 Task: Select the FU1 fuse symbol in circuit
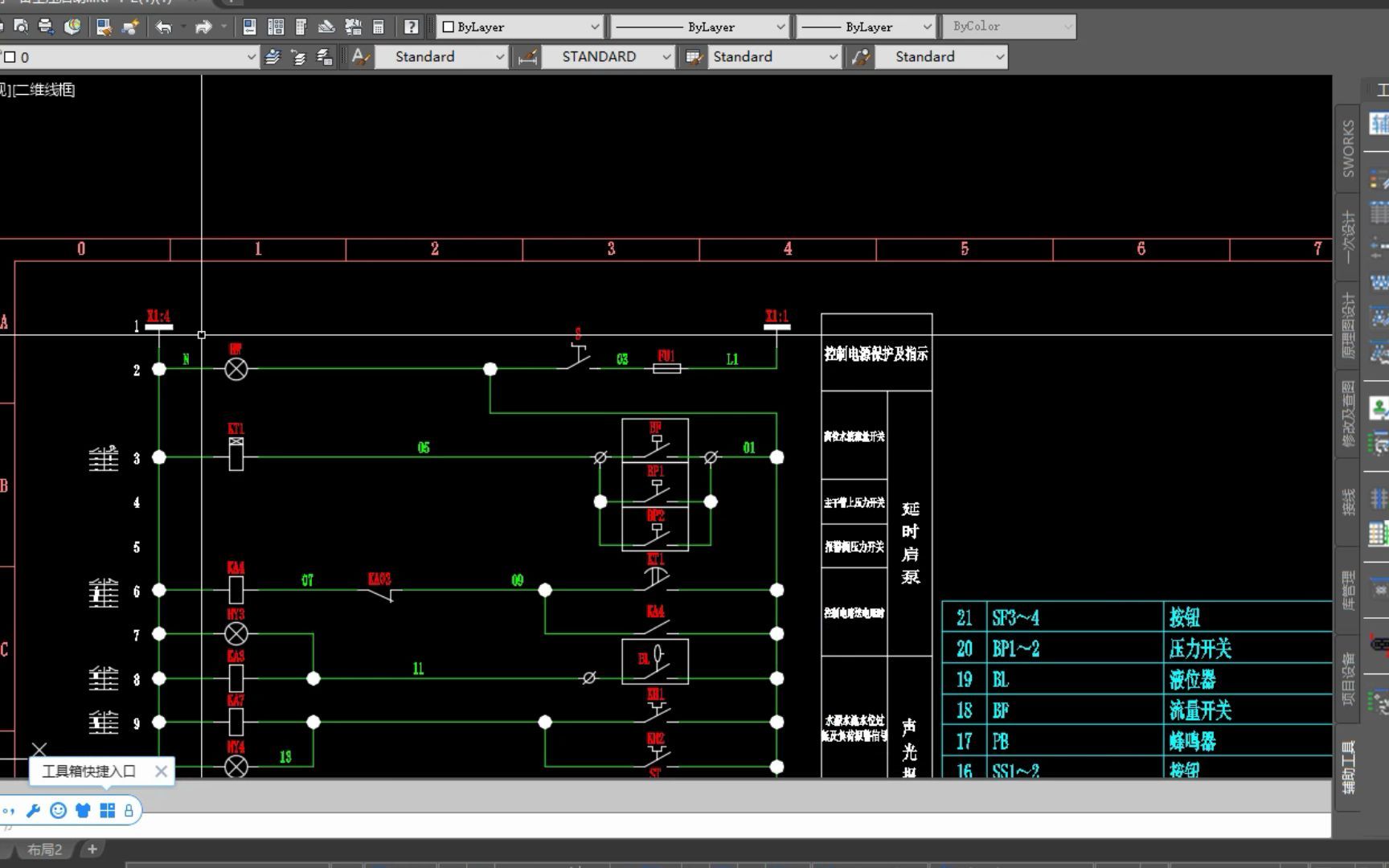pos(666,368)
